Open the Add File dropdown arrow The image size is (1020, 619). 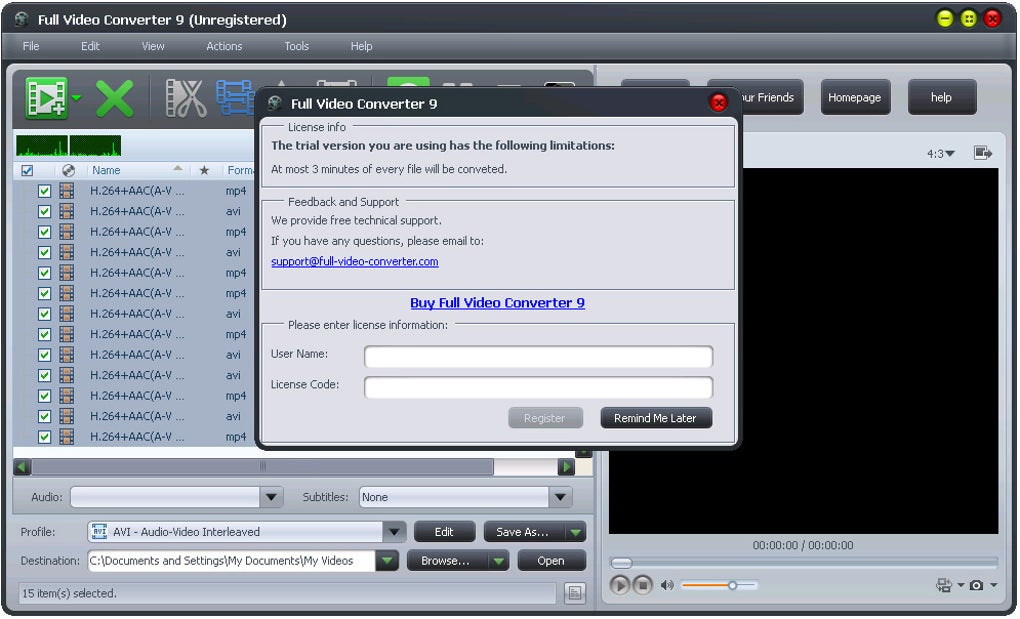point(76,98)
